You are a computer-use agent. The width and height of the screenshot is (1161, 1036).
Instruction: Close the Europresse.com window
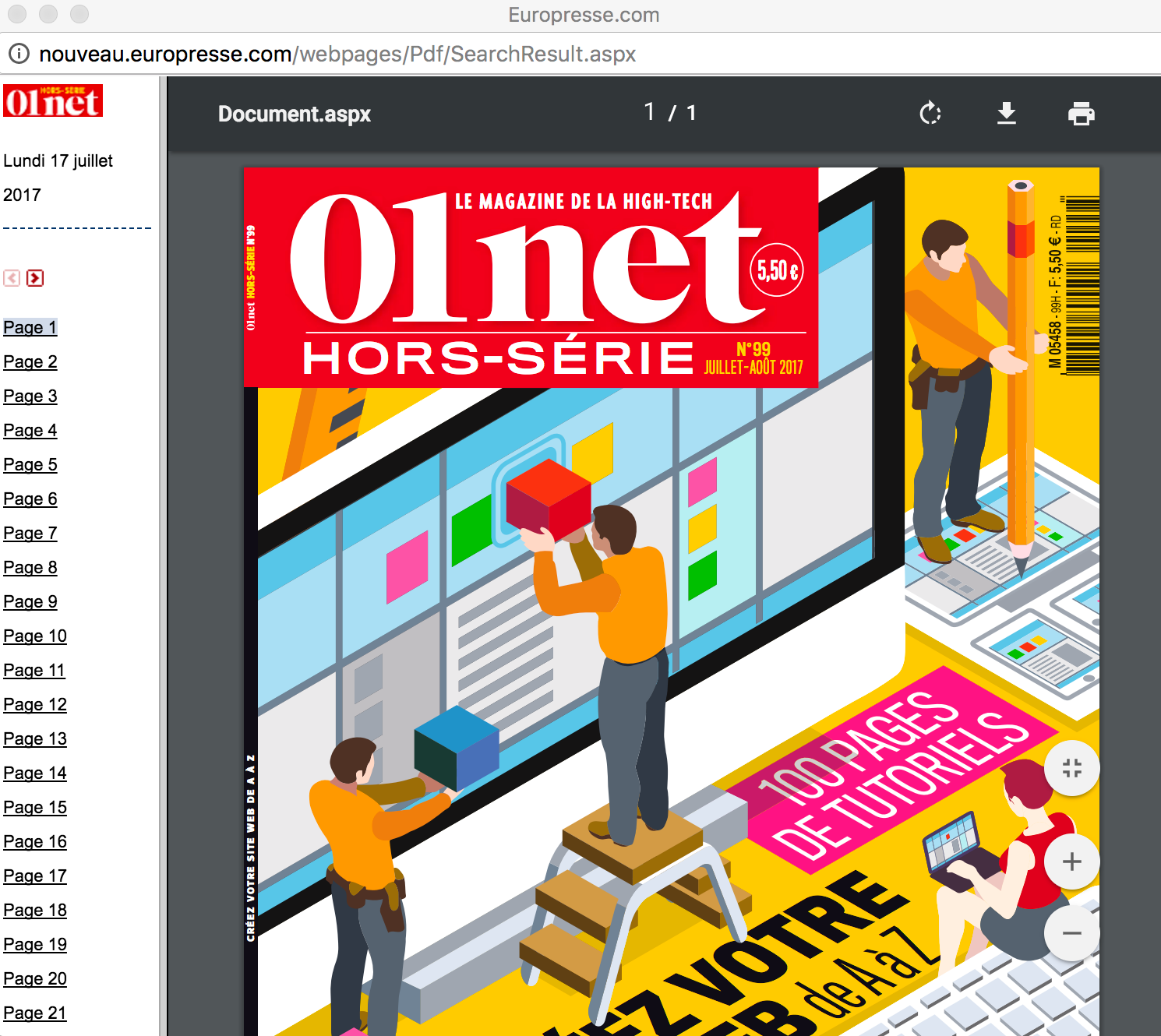[17, 14]
